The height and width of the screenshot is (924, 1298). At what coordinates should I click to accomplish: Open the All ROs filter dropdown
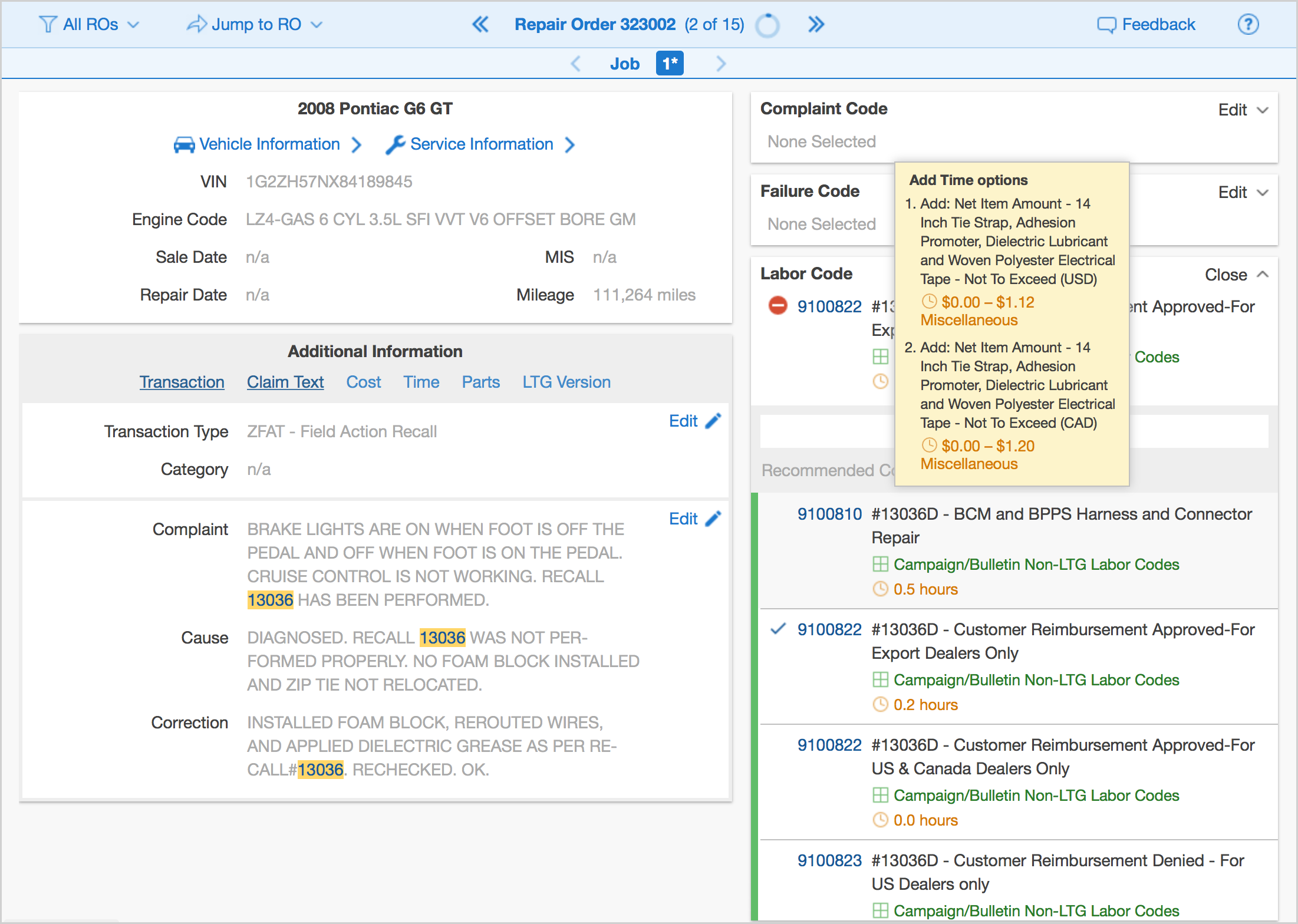point(90,24)
